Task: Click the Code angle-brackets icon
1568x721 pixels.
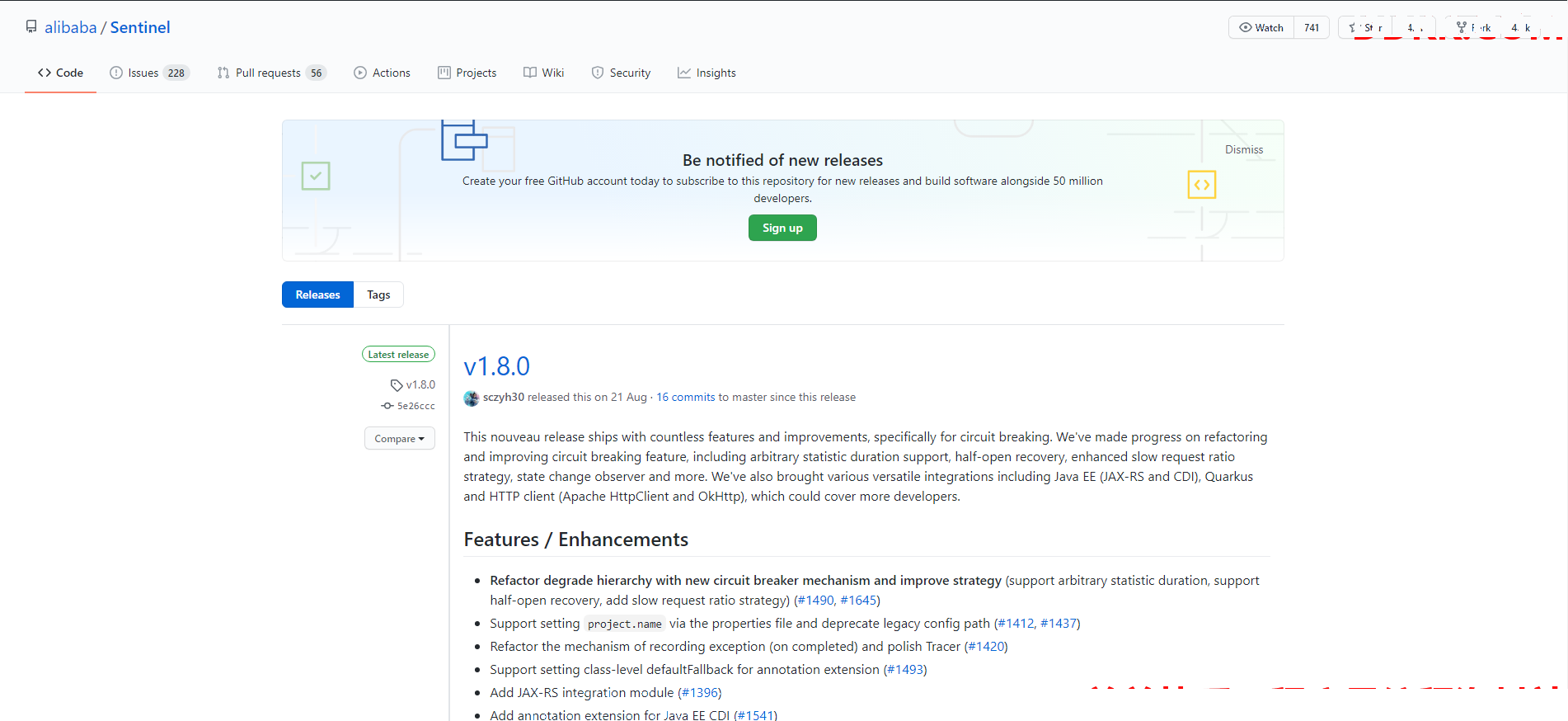Action: click(45, 73)
